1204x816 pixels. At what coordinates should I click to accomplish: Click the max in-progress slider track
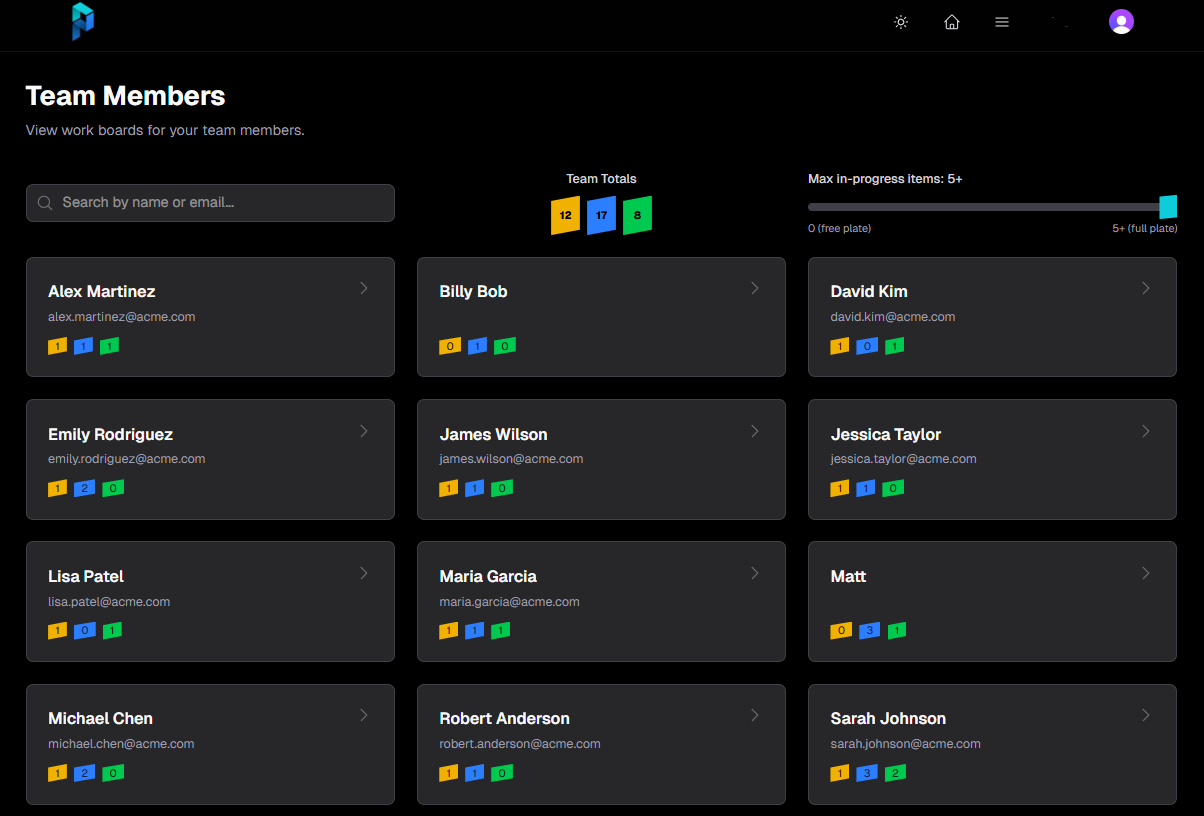click(992, 207)
